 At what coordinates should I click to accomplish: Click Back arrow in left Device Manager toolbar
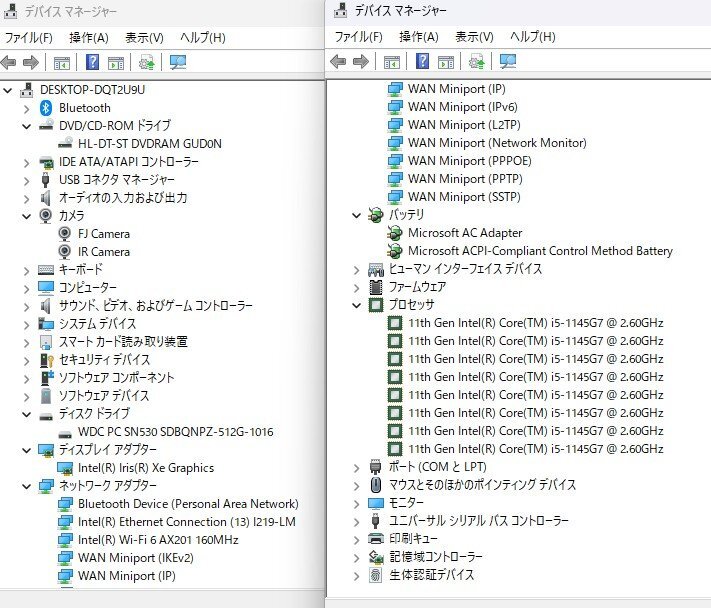pos(9,62)
